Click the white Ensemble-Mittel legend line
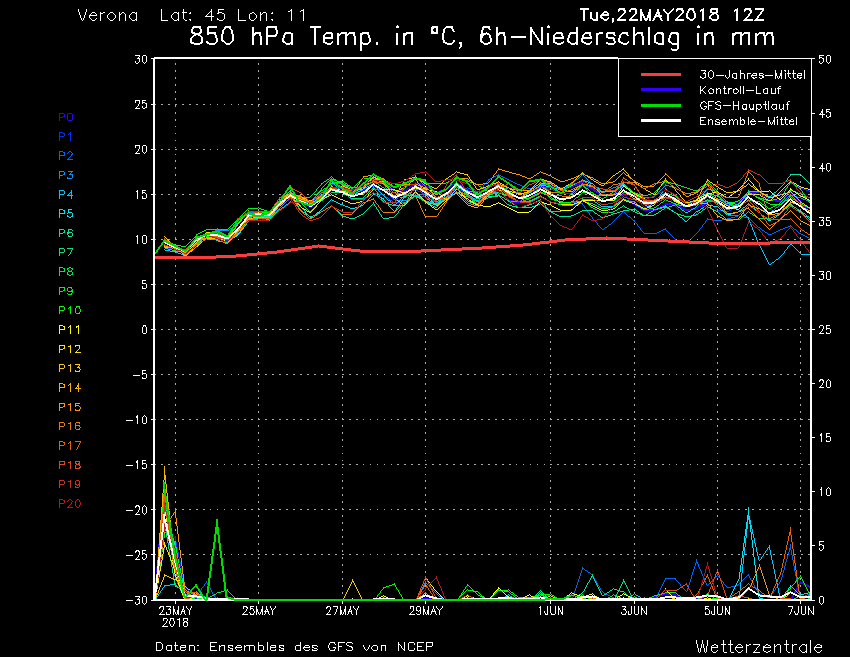The height and width of the screenshot is (657, 850). tap(661, 120)
